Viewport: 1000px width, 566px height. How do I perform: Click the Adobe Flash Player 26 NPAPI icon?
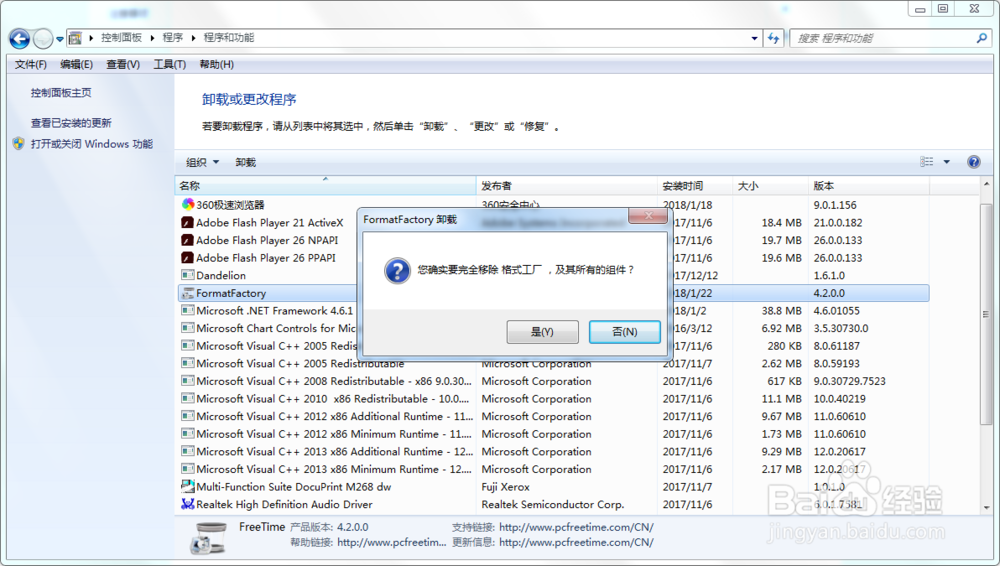pos(188,240)
